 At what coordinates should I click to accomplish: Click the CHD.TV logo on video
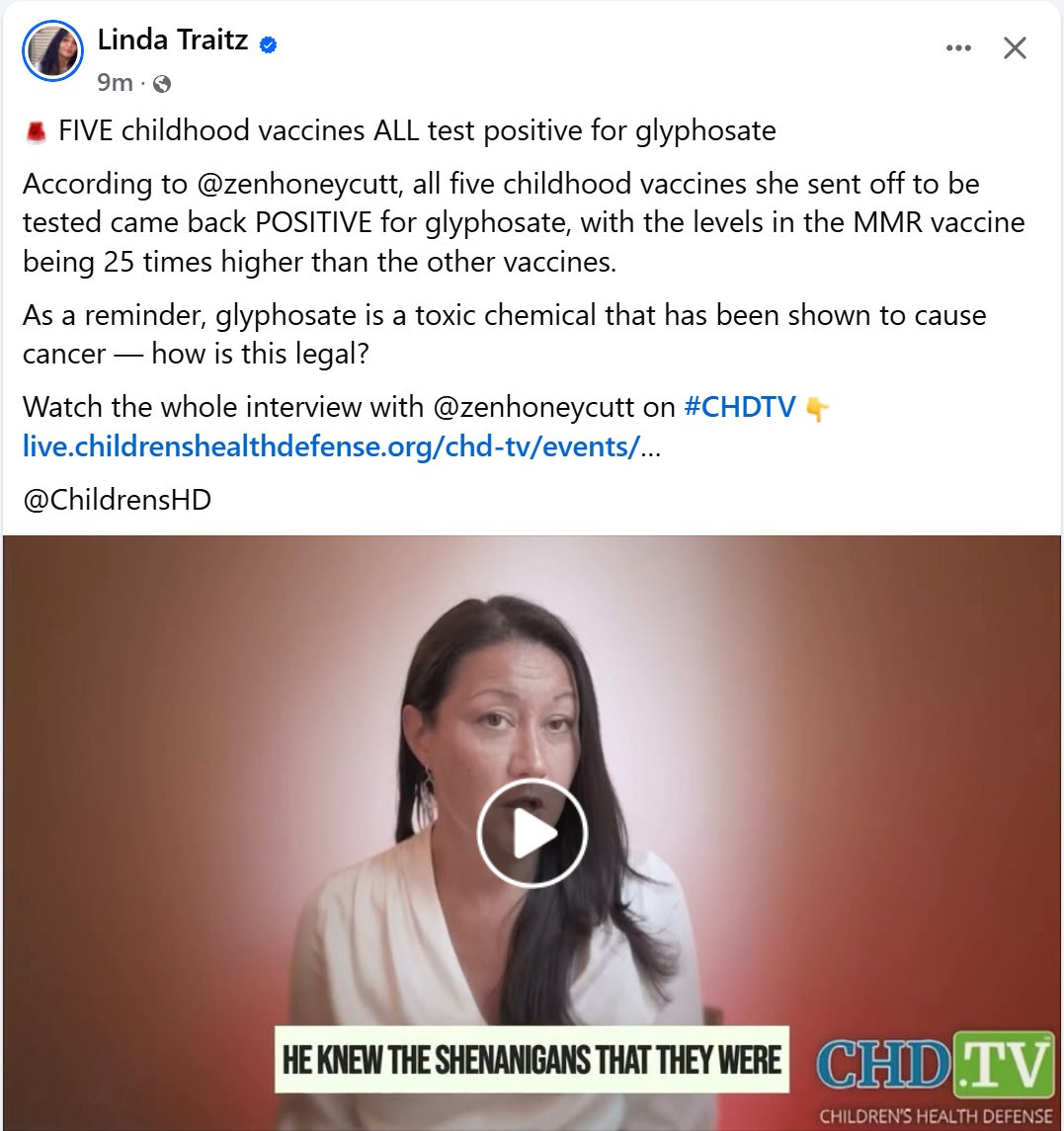[935, 1065]
